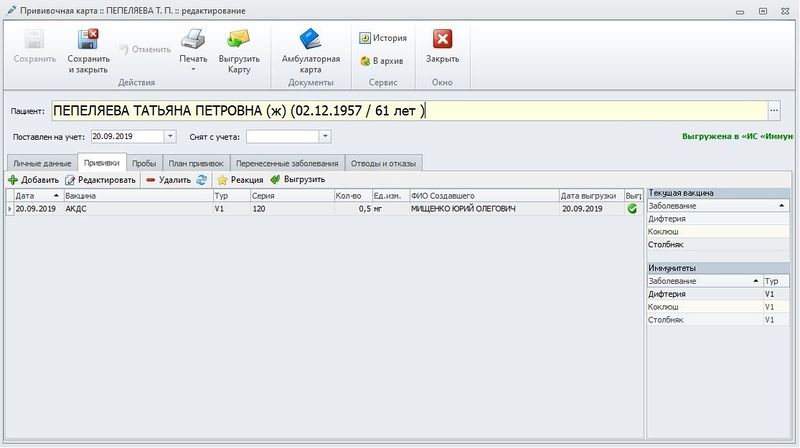This screenshot has height=448, width=800.
Task: Switch to the Личные данные tab
Action: (43, 162)
